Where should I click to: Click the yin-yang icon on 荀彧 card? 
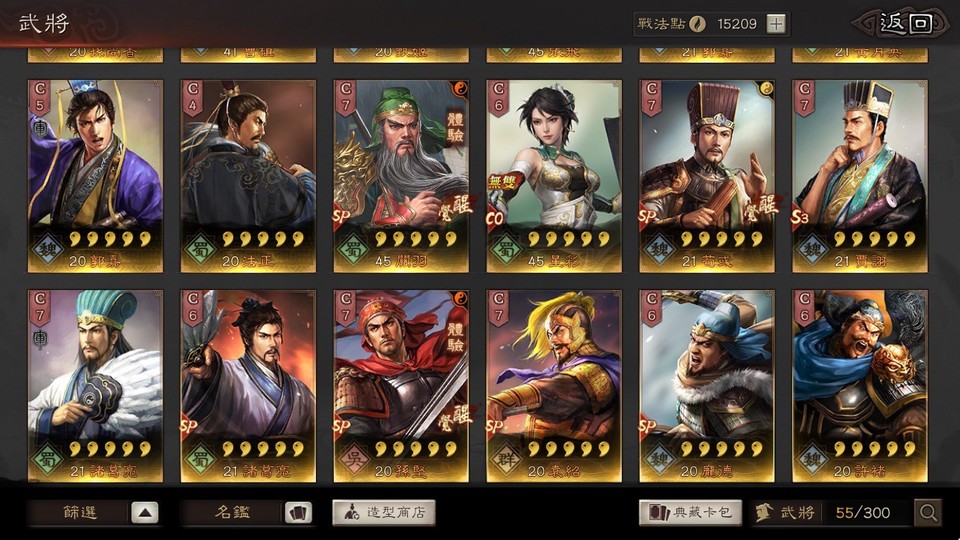[765, 89]
